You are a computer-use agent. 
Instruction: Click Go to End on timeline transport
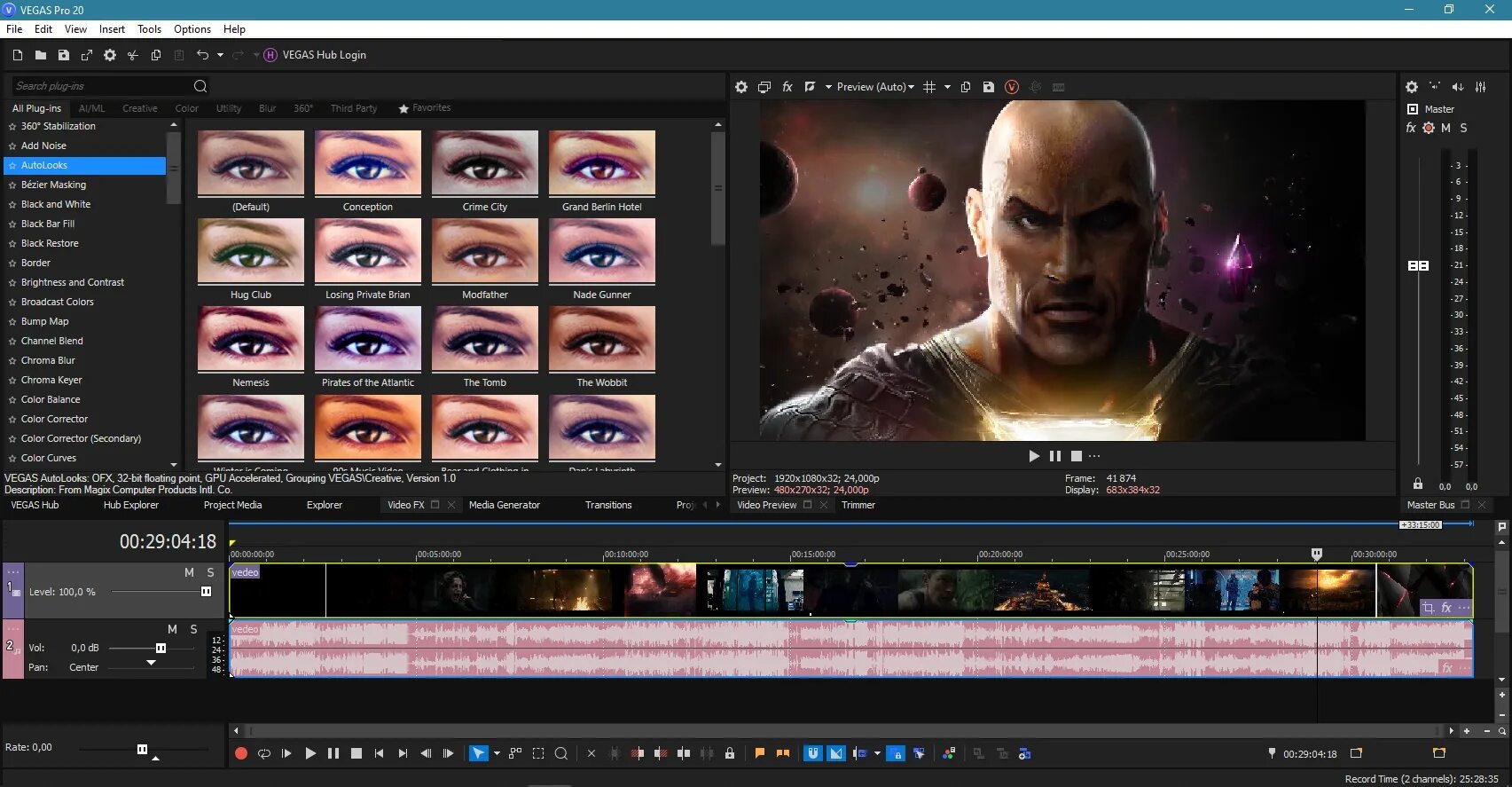click(402, 753)
